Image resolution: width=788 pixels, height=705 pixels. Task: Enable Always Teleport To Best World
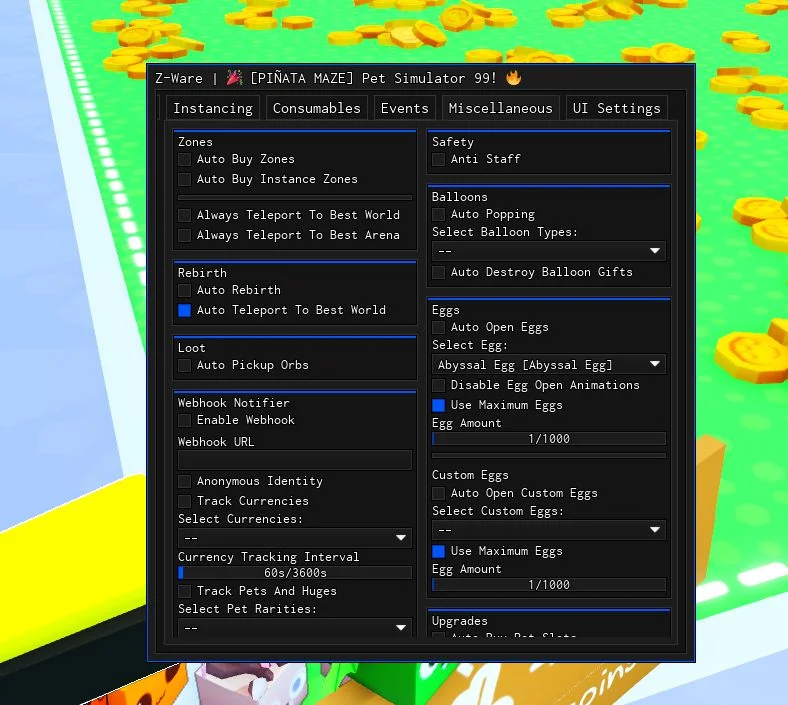(184, 215)
